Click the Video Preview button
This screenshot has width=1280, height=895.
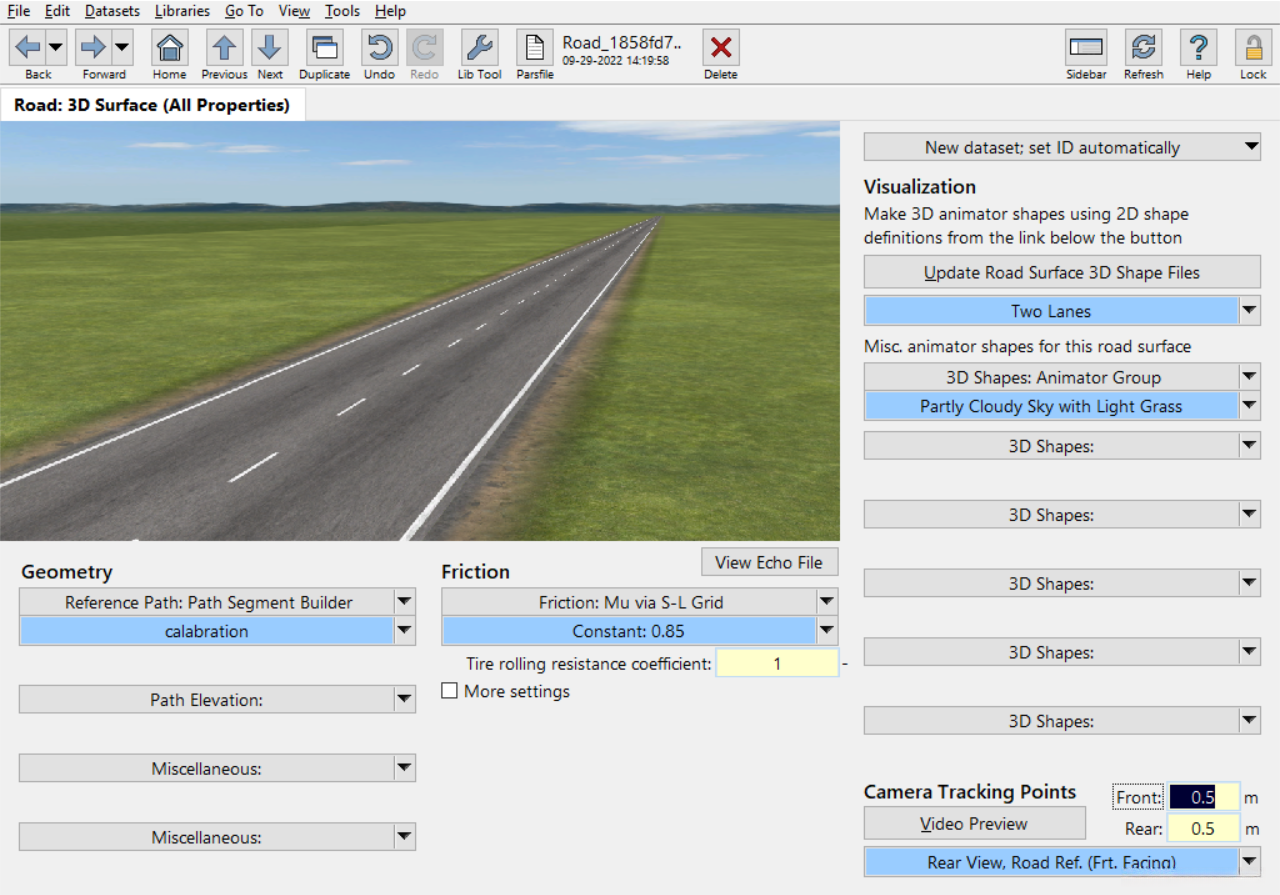click(974, 824)
